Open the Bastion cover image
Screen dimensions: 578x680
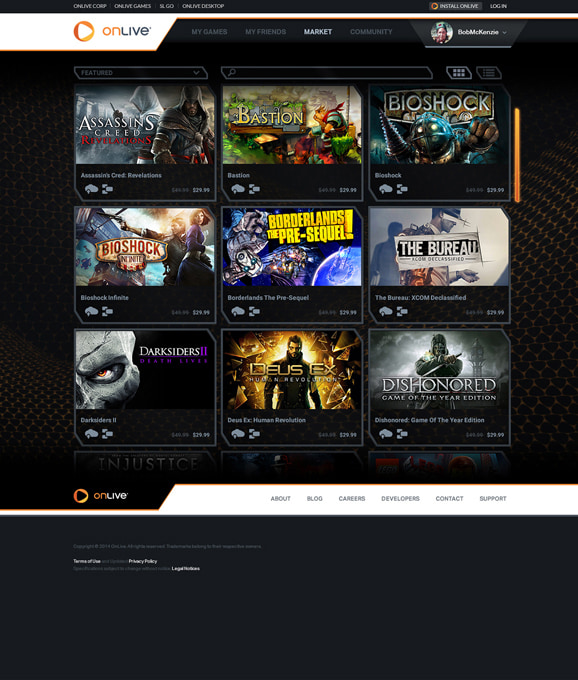tap(292, 125)
